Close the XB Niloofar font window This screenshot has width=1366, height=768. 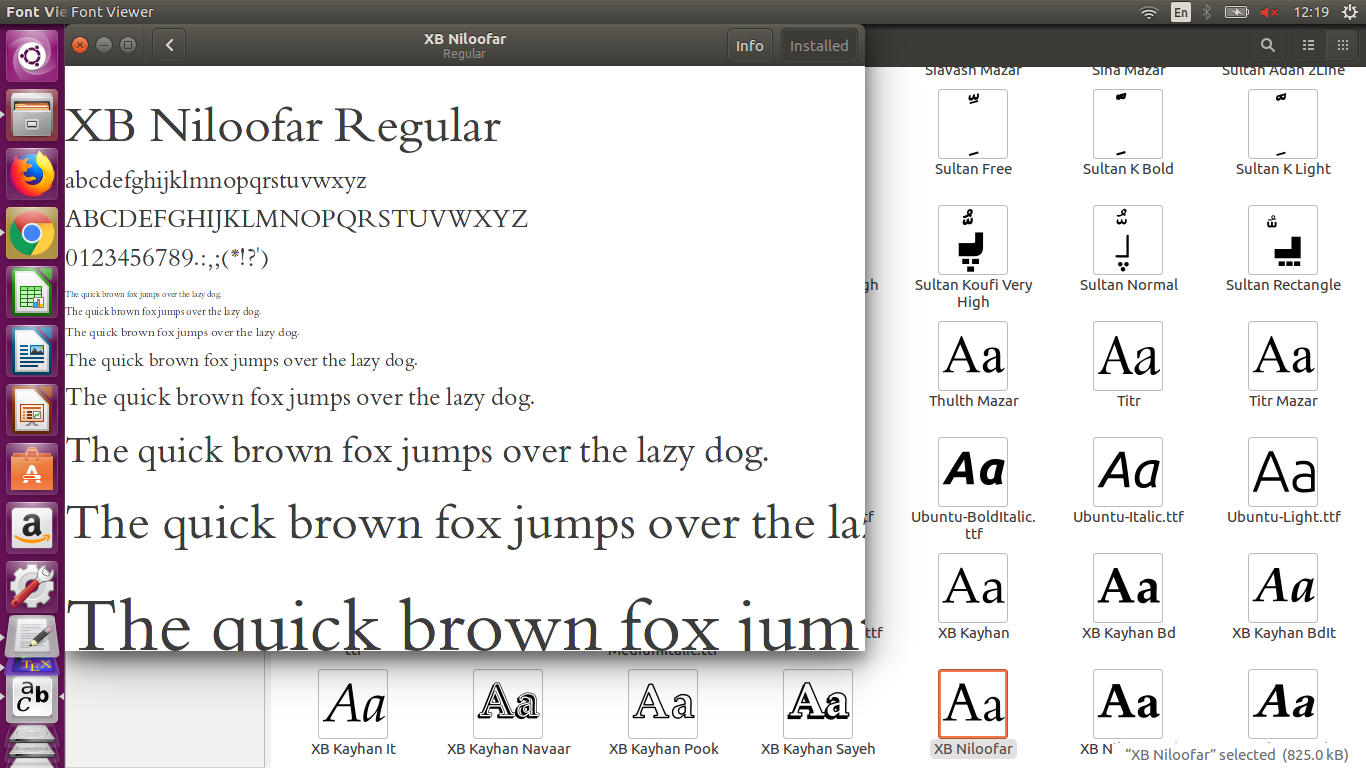pos(80,45)
